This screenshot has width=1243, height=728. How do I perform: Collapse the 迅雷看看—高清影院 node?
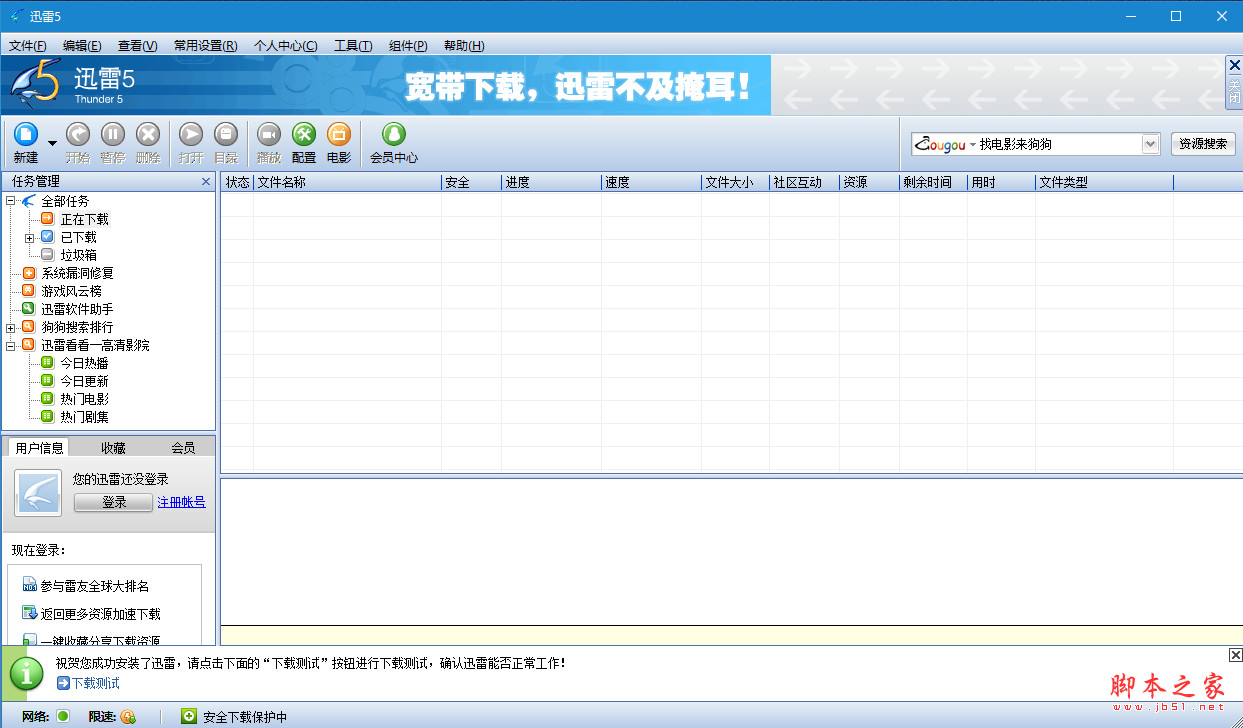click(x=11, y=345)
